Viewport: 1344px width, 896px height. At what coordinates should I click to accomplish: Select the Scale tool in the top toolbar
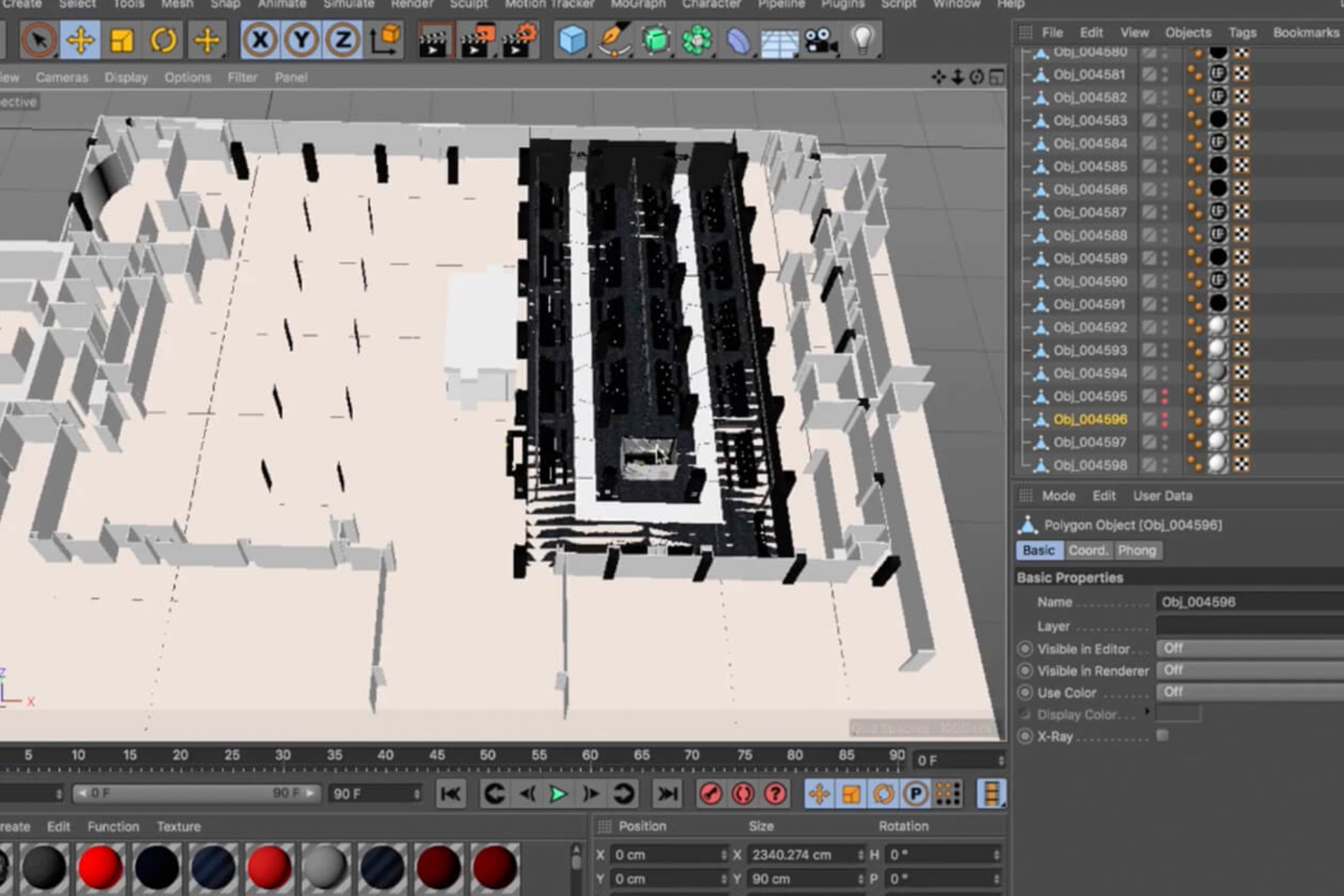[121, 40]
